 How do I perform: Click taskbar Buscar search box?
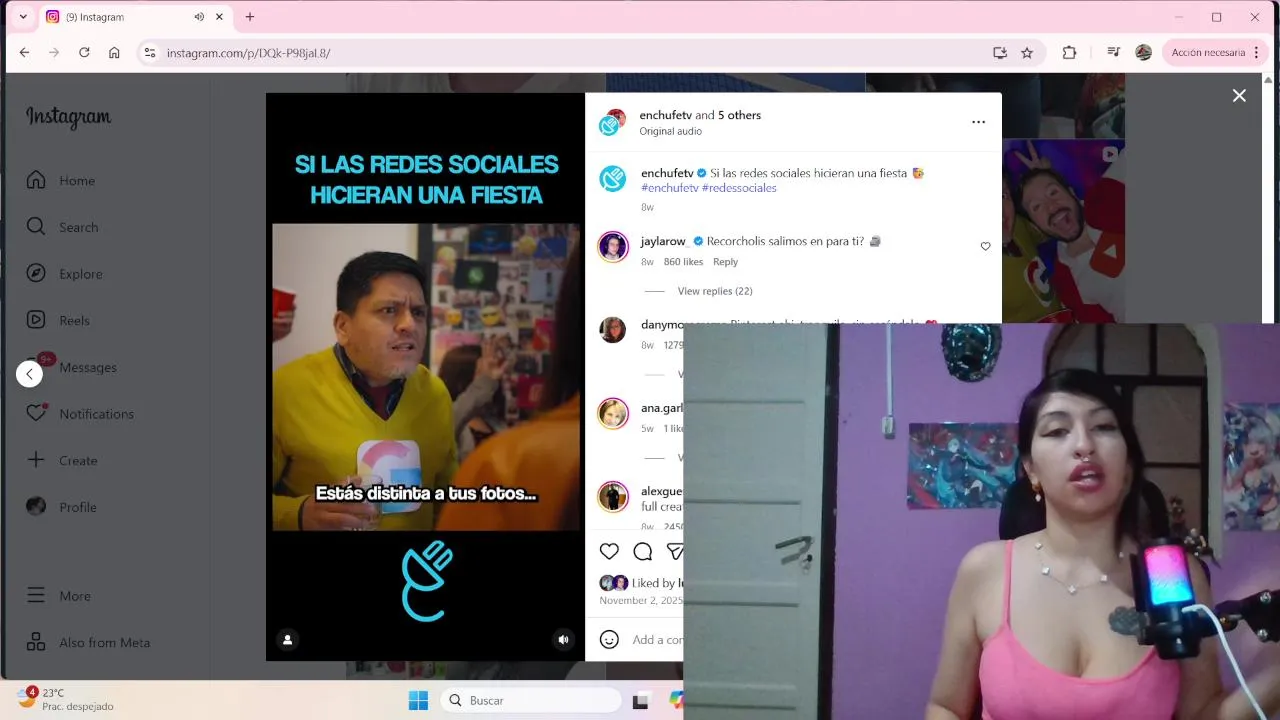(529, 700)
